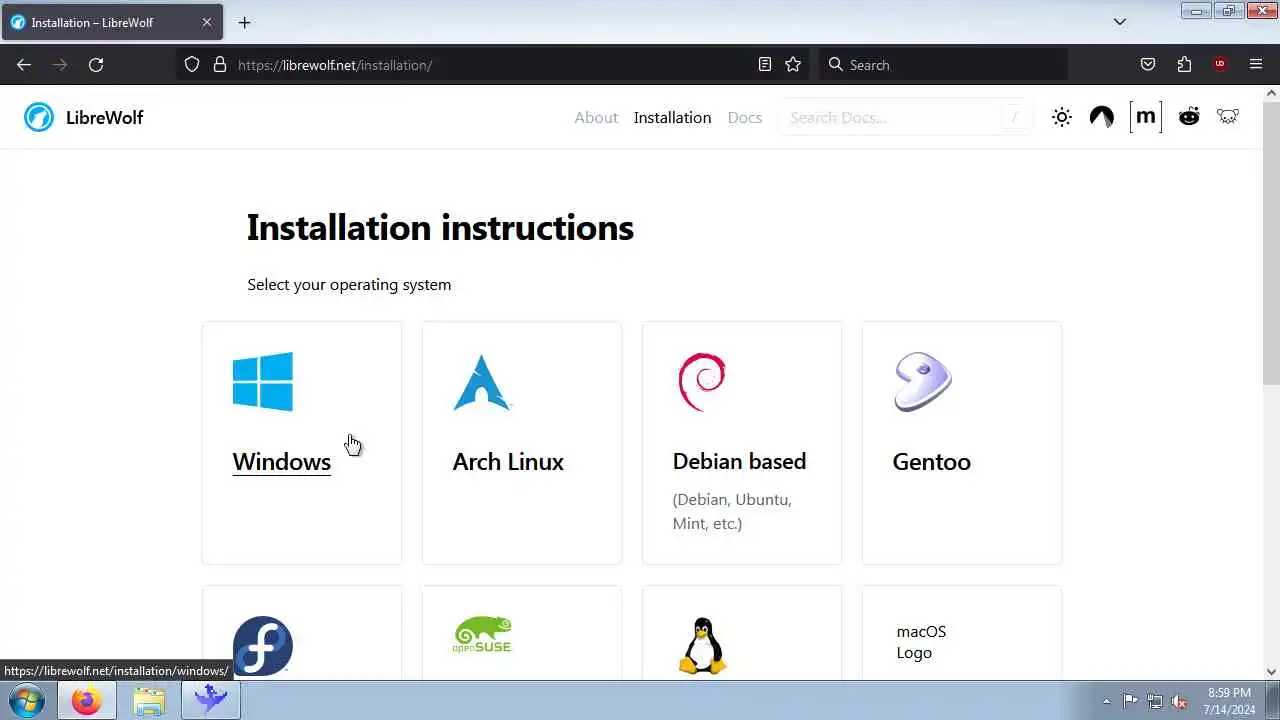
Task: Go to the Installation nav item
Action: [x=672, y=117]
